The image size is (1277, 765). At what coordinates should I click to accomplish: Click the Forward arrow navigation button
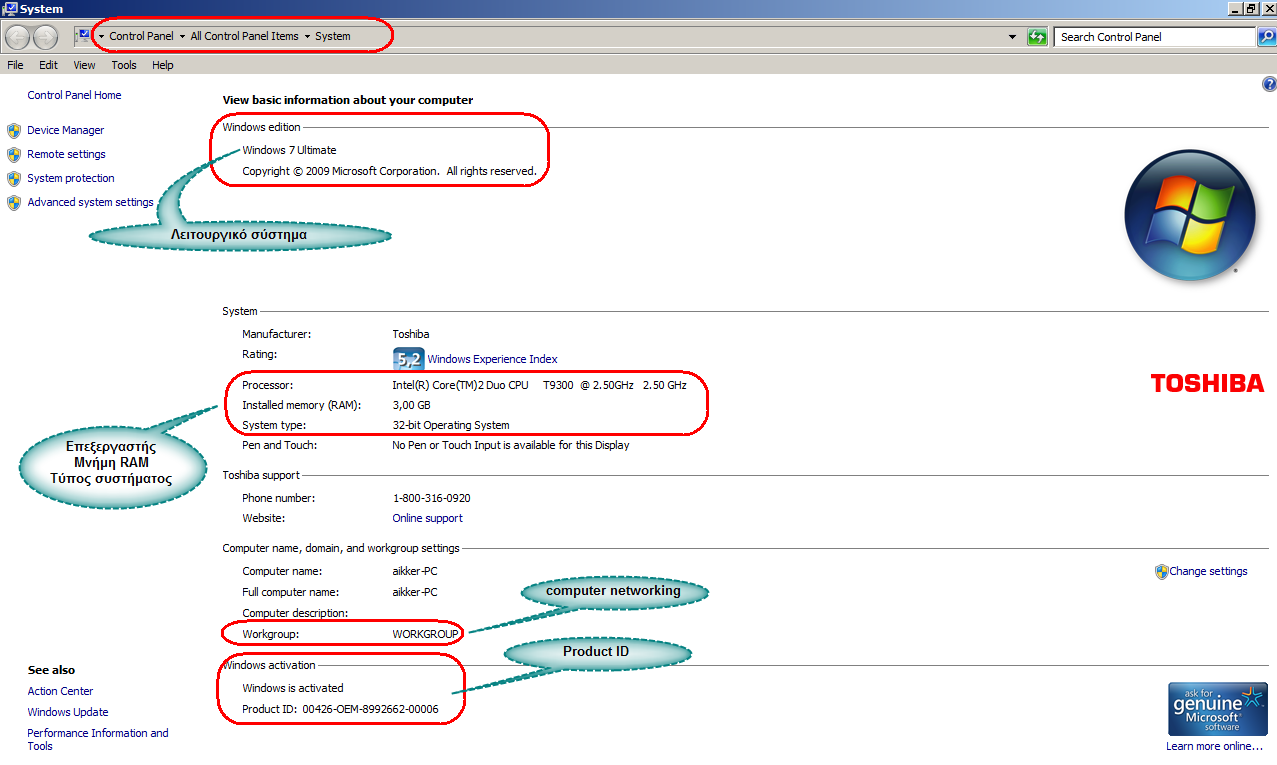pos(46,37)
